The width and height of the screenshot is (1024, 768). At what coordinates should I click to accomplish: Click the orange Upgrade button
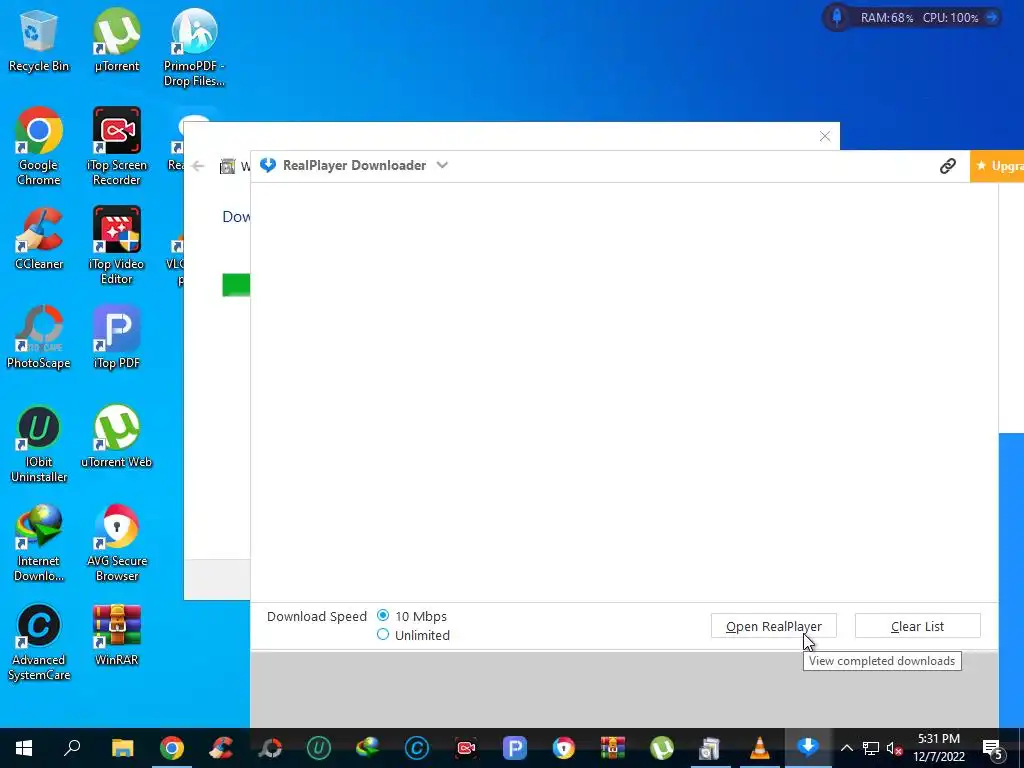[997, 166]
